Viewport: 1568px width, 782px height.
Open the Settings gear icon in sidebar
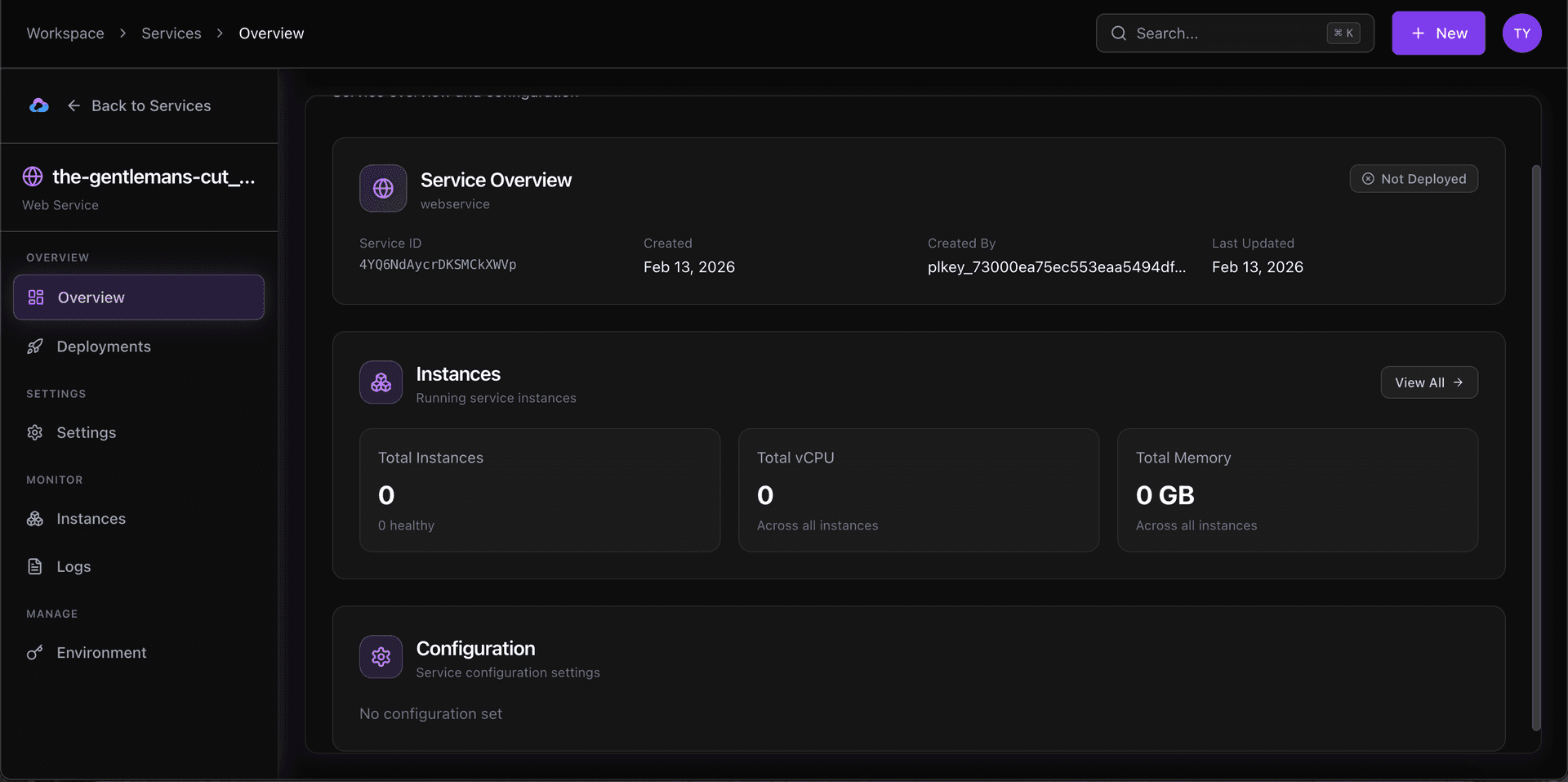[35, 432]
